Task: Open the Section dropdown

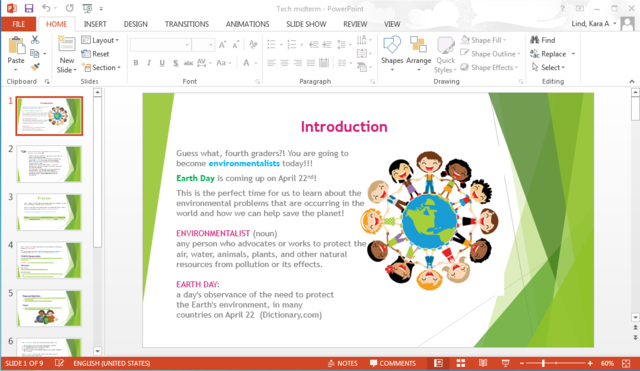Action: [101, 67]
